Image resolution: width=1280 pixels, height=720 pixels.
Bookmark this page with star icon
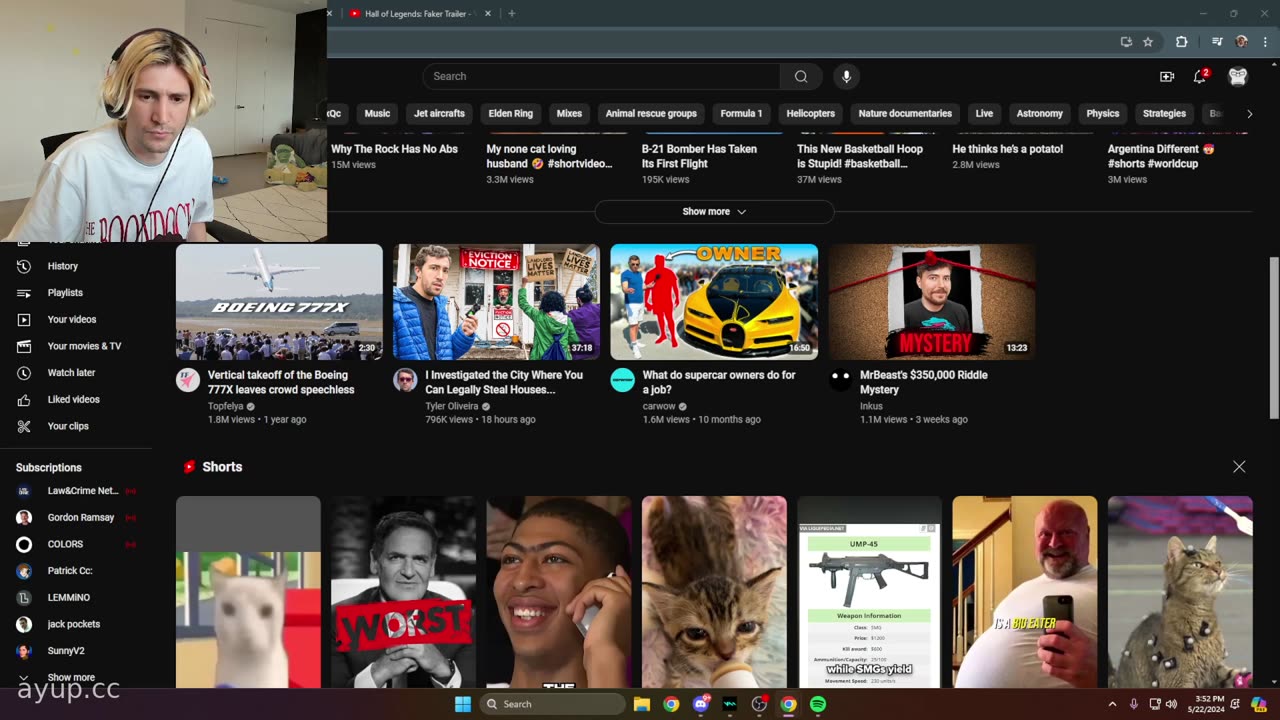[1148, 42]
